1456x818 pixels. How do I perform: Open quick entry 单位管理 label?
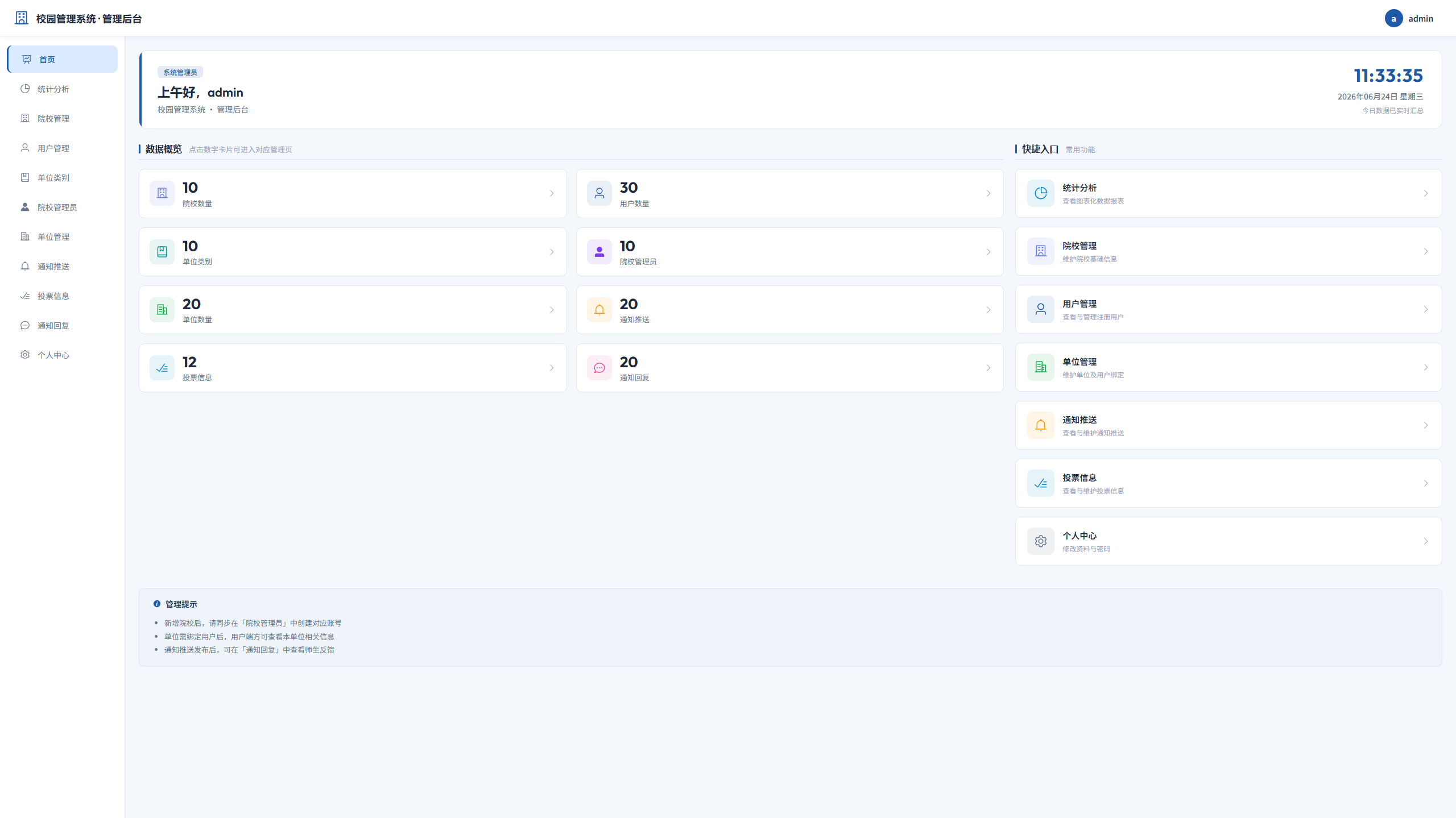click(1079, 362)
